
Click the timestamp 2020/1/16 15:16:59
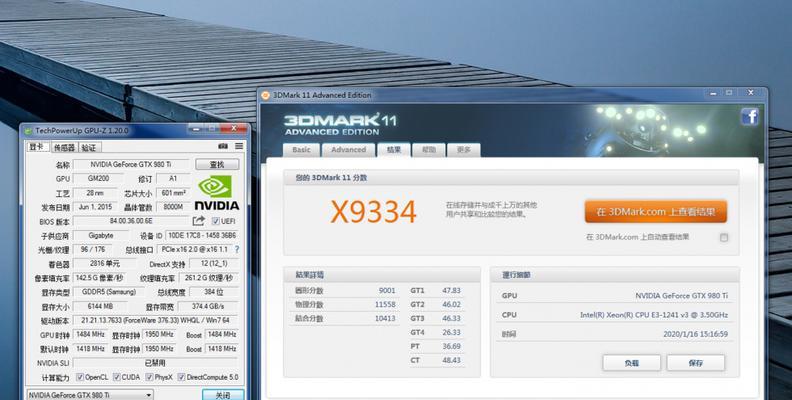(695, 334)
